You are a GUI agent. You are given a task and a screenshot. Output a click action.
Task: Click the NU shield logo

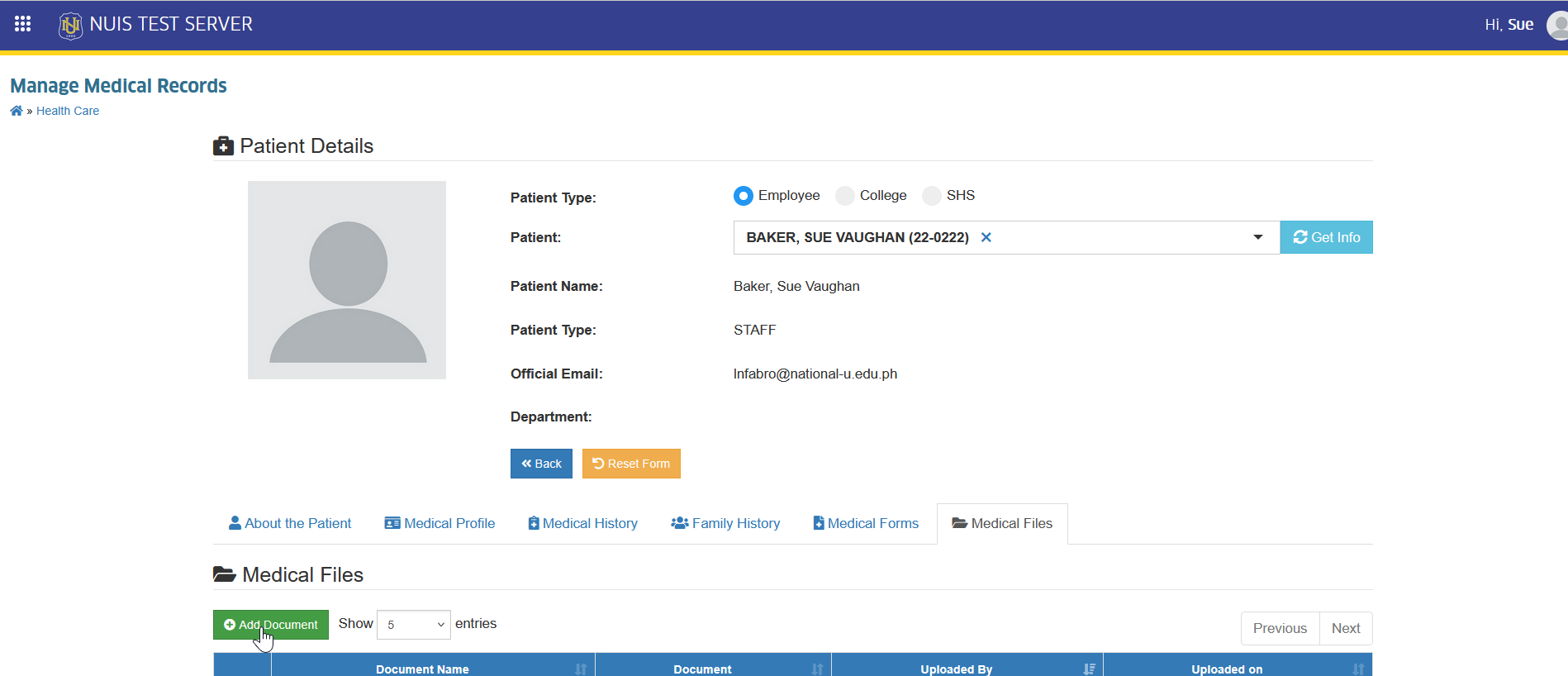(70, 26)
